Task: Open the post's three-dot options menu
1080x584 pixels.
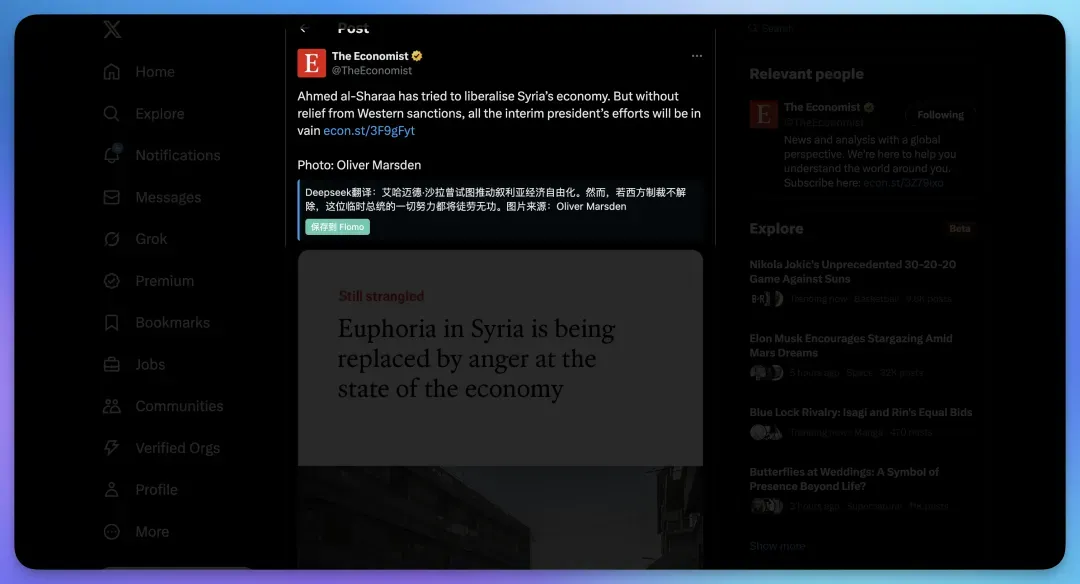Action: [697, 56]
